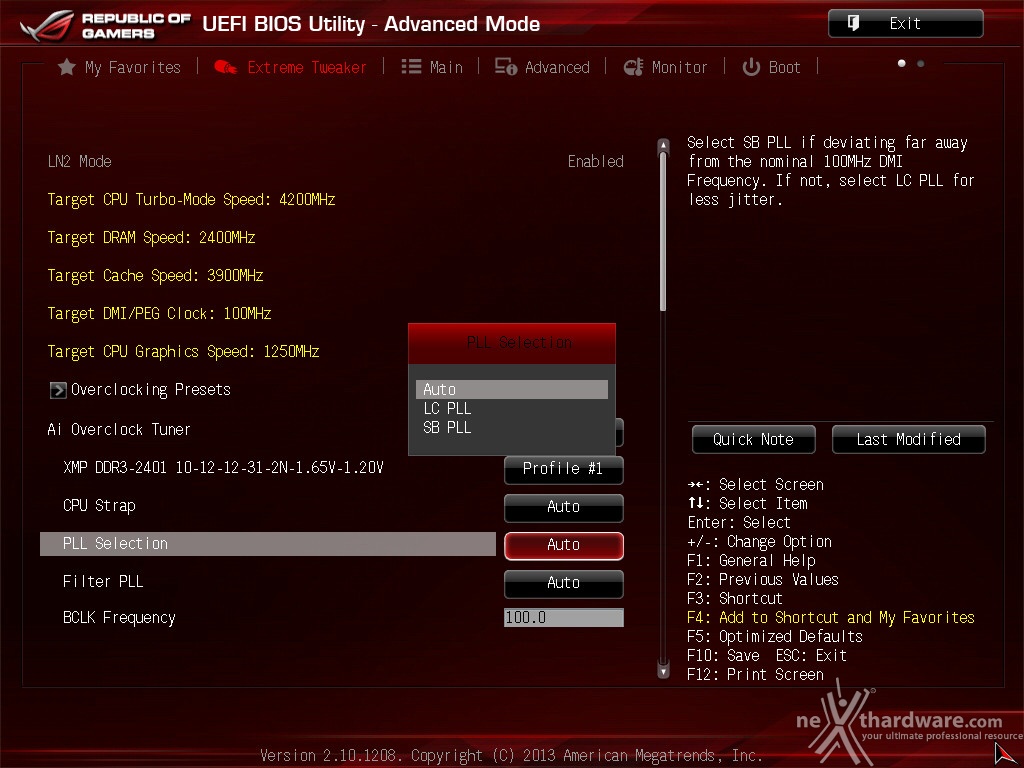The width and height of the screenshot is (1024, 768).
Task: Click the F5: Optimized Defaults hint
Action: tap(775, 637)
